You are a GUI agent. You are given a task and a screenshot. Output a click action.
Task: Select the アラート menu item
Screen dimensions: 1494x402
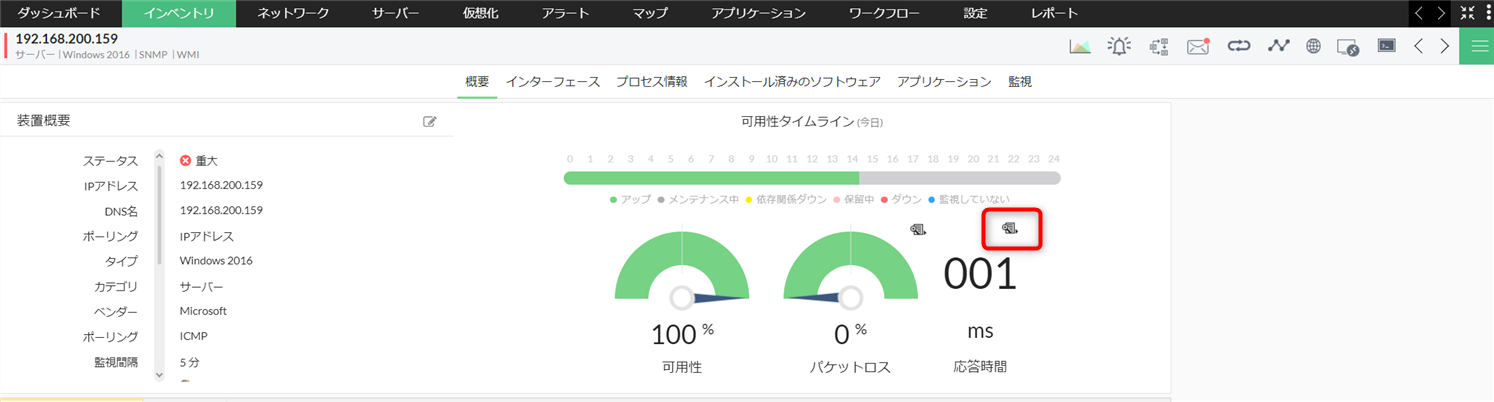coord(565,13)
